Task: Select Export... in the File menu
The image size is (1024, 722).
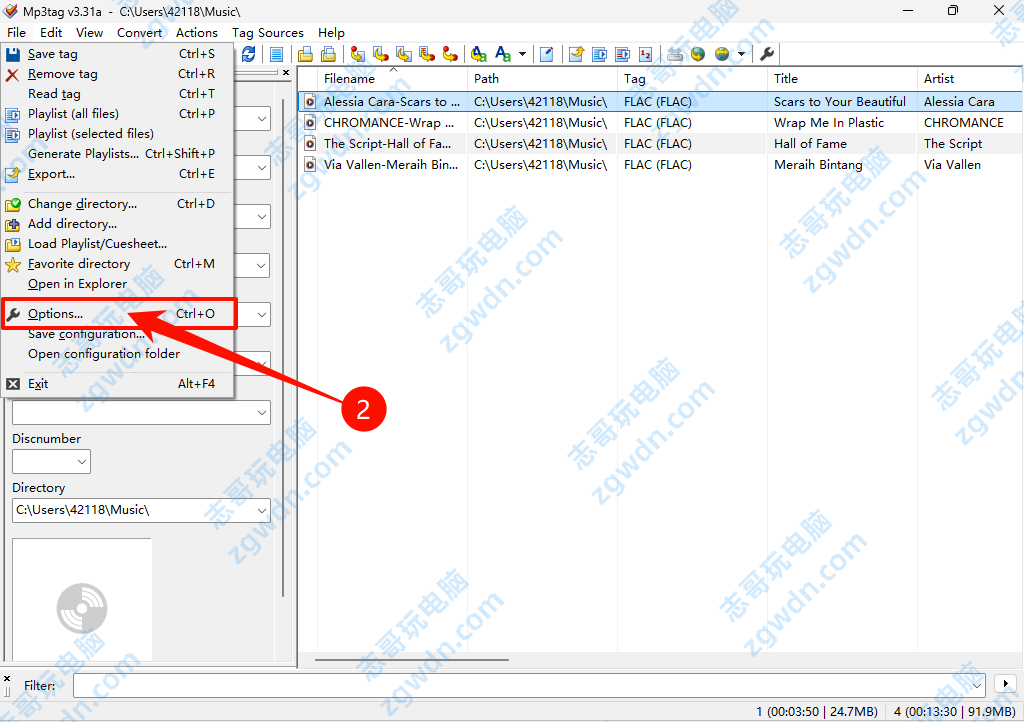Action: click(x=51, y=174)
